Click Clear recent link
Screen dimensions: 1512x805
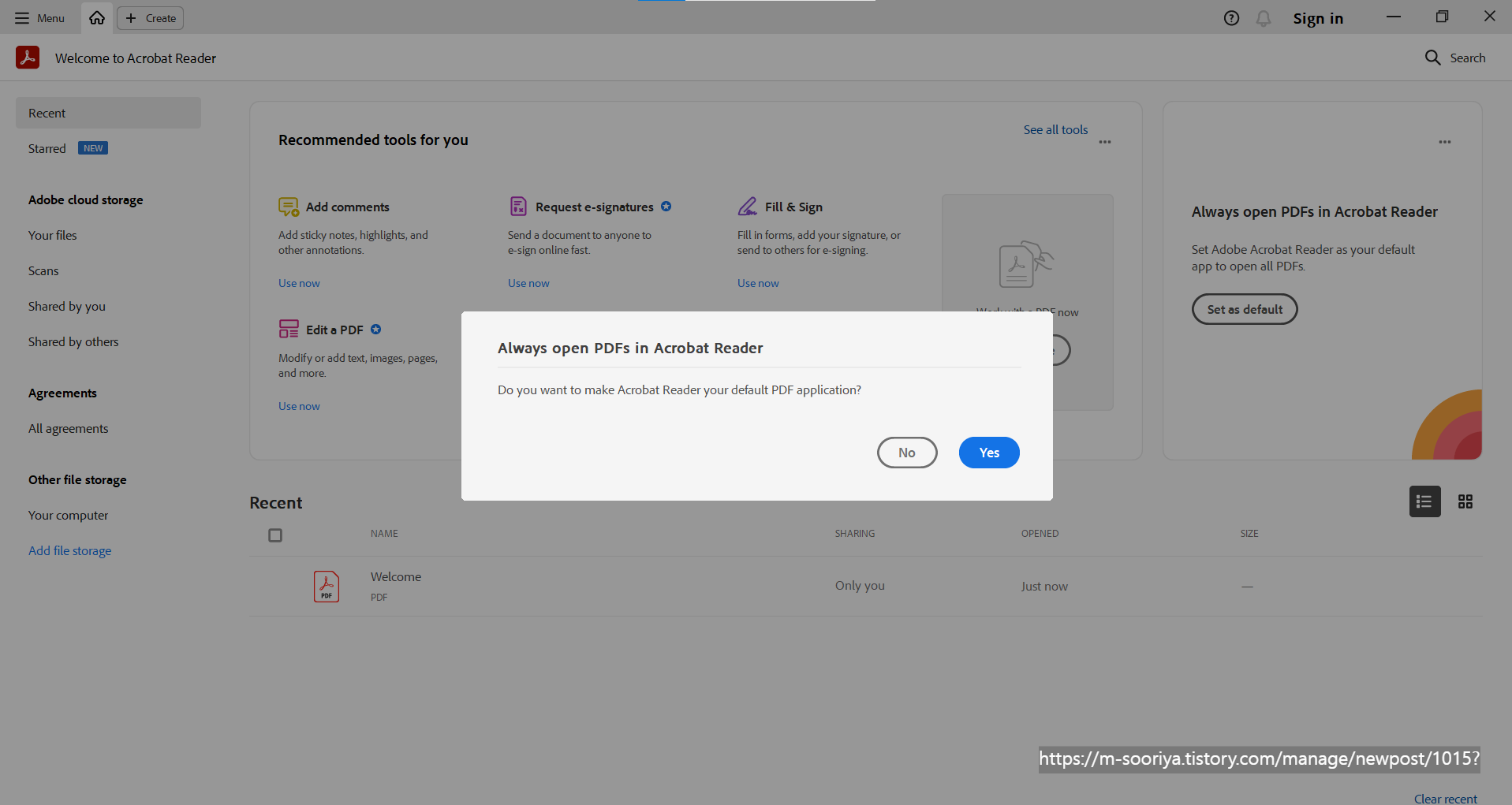click(1445, 799)
